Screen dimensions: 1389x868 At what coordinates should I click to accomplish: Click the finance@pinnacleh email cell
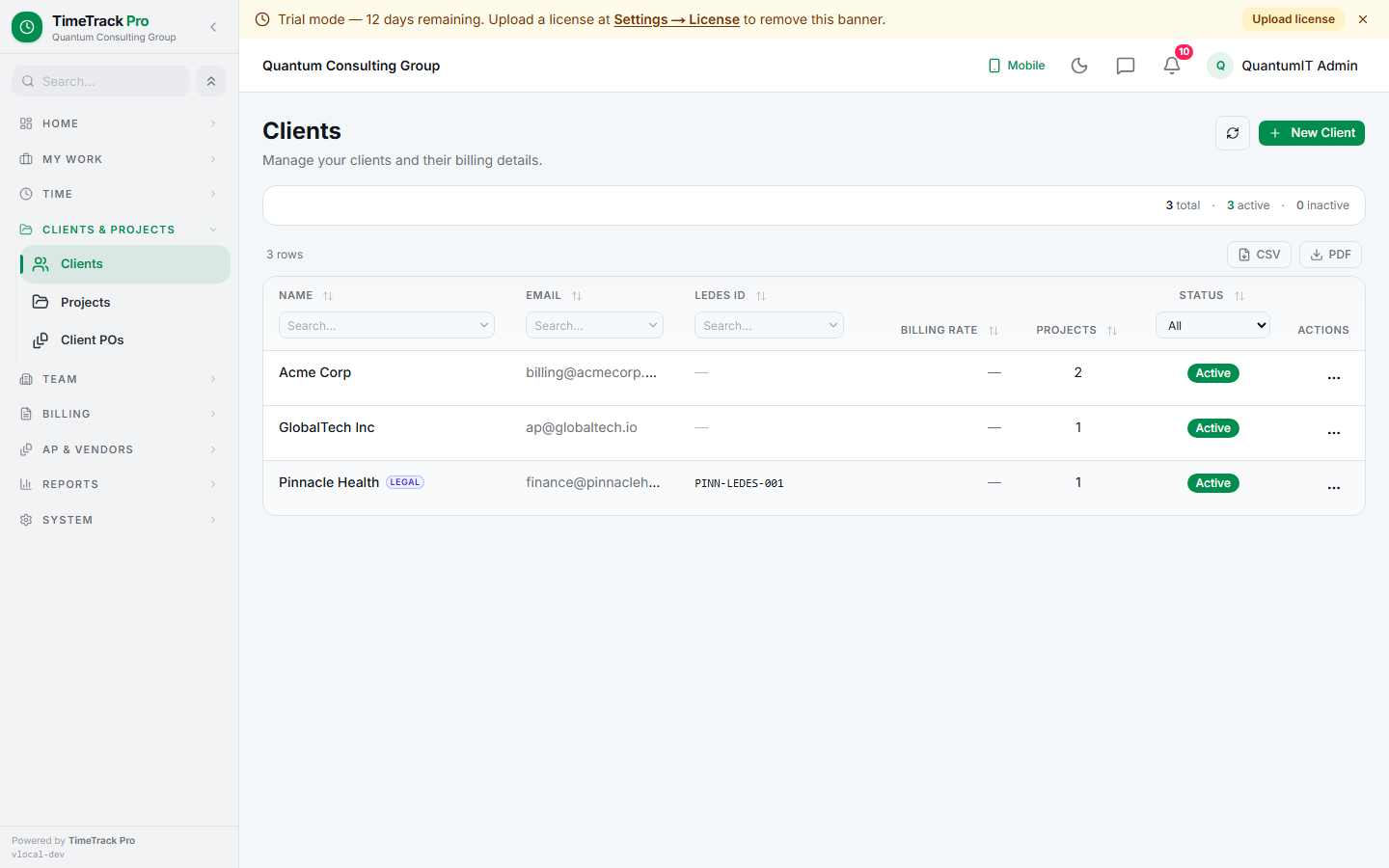point(593,482)
